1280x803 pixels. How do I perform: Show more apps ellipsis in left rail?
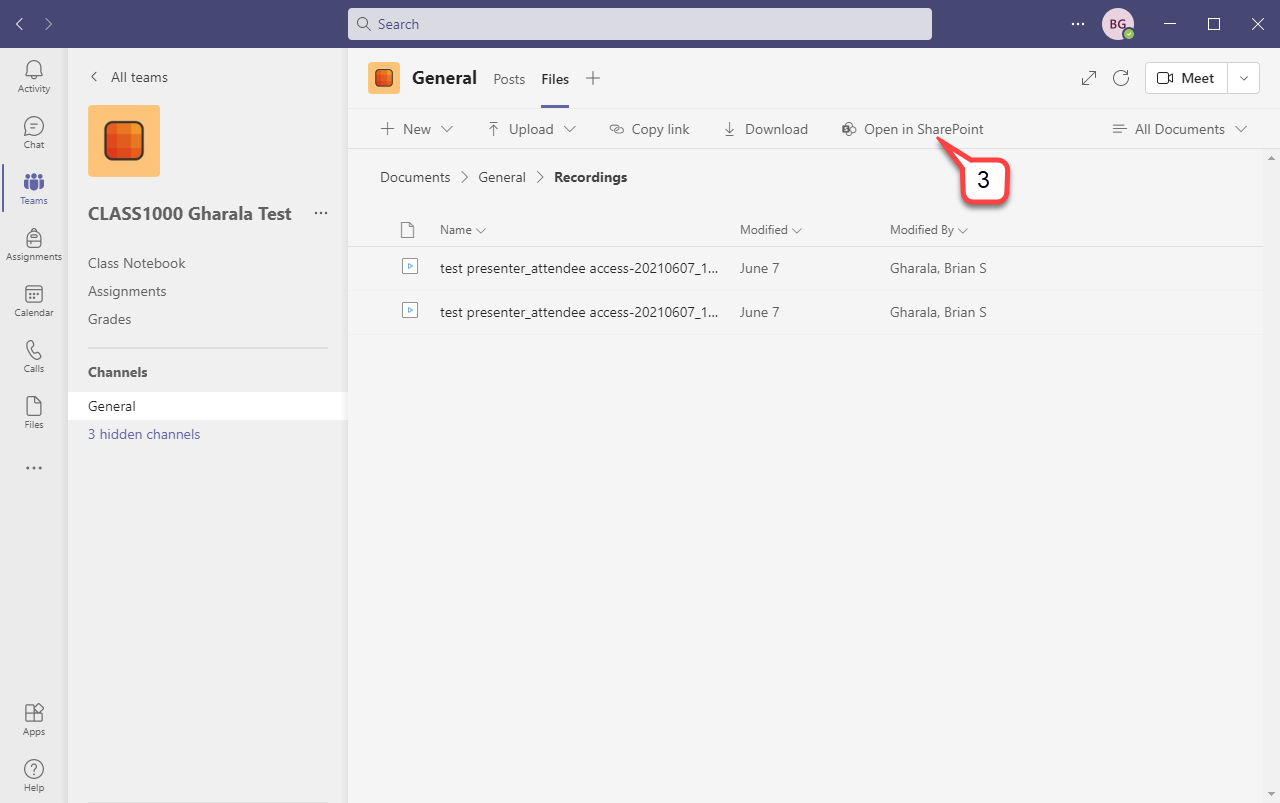point(34,468)
